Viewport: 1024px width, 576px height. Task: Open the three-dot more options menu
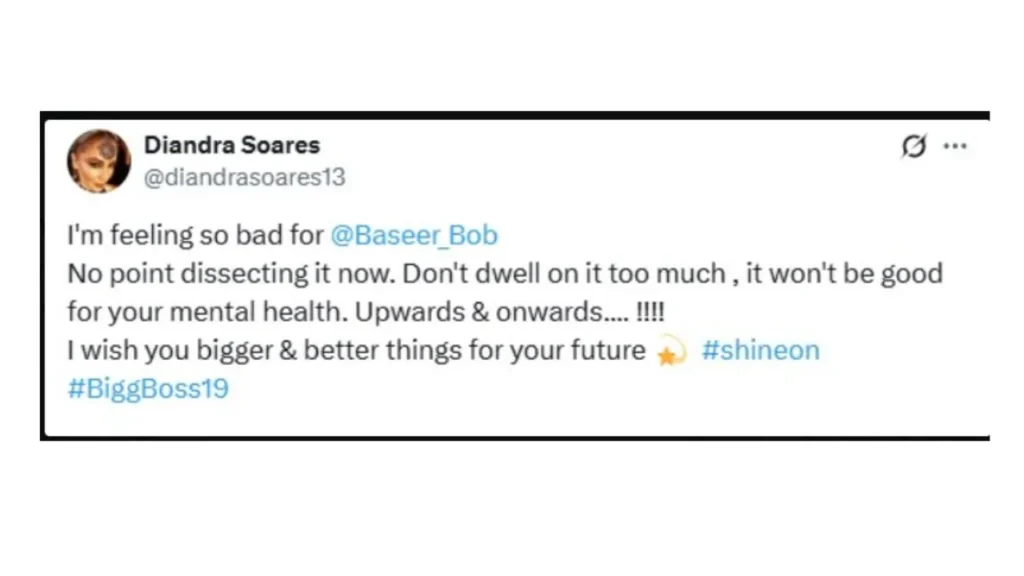tap(955, 147)
